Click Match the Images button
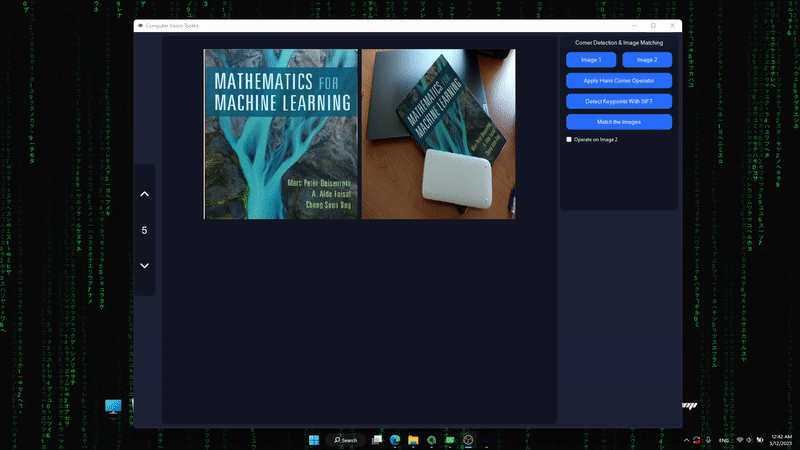The image size is (800, 450). coord(619,122)
